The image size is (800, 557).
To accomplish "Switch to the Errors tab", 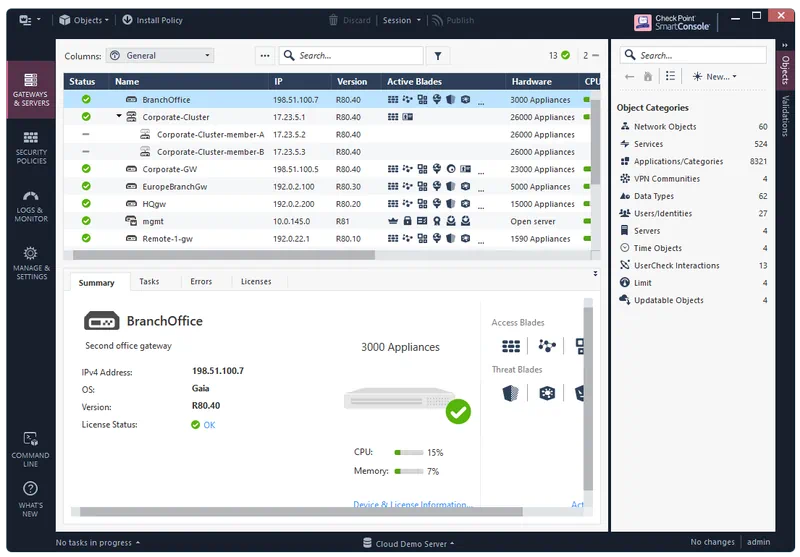I will click(201, 282).
